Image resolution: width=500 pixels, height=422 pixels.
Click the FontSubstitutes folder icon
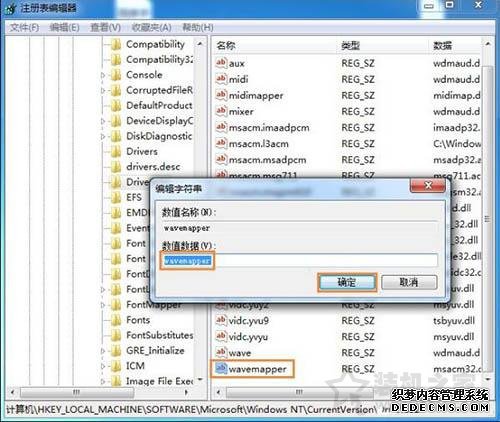tap(116, 335)
